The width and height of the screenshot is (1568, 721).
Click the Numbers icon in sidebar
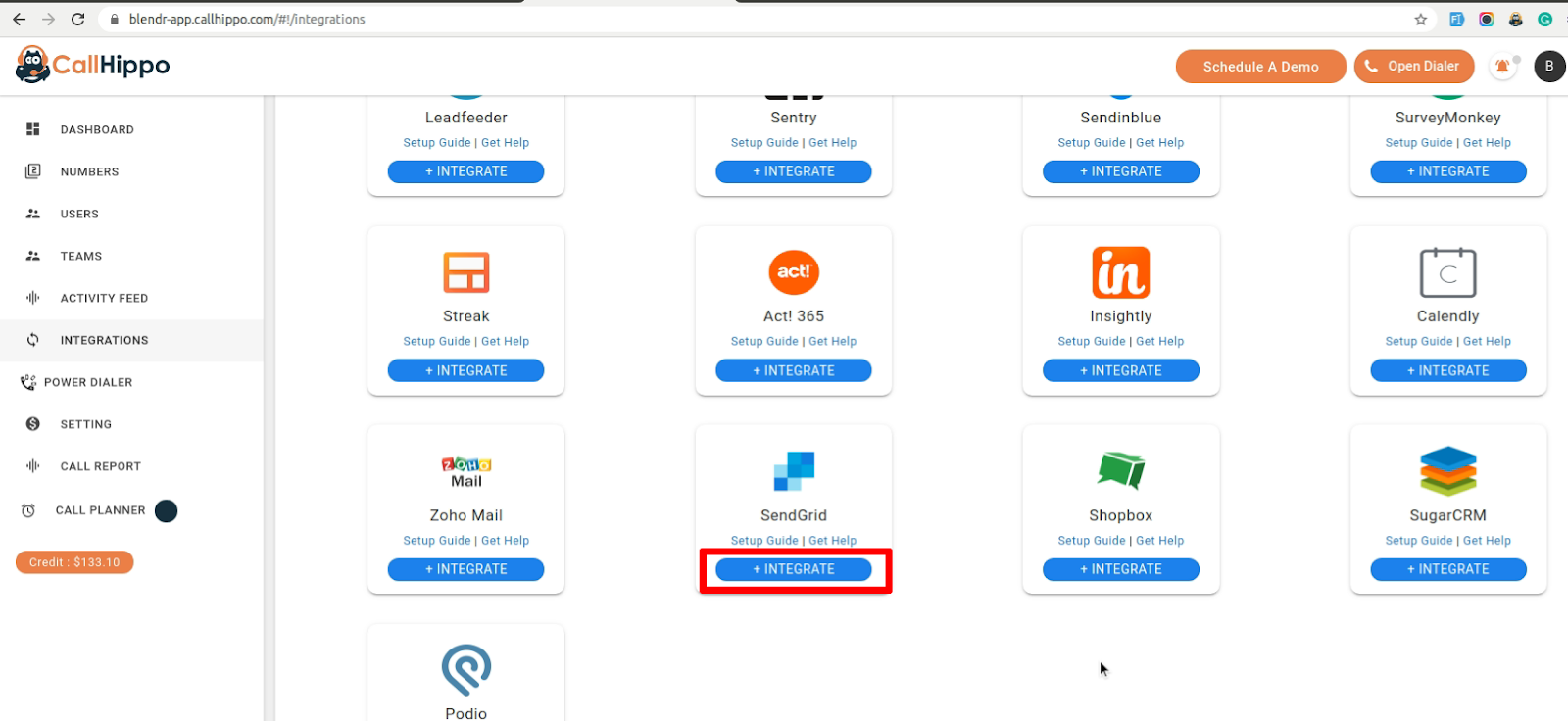pos(32,171)
